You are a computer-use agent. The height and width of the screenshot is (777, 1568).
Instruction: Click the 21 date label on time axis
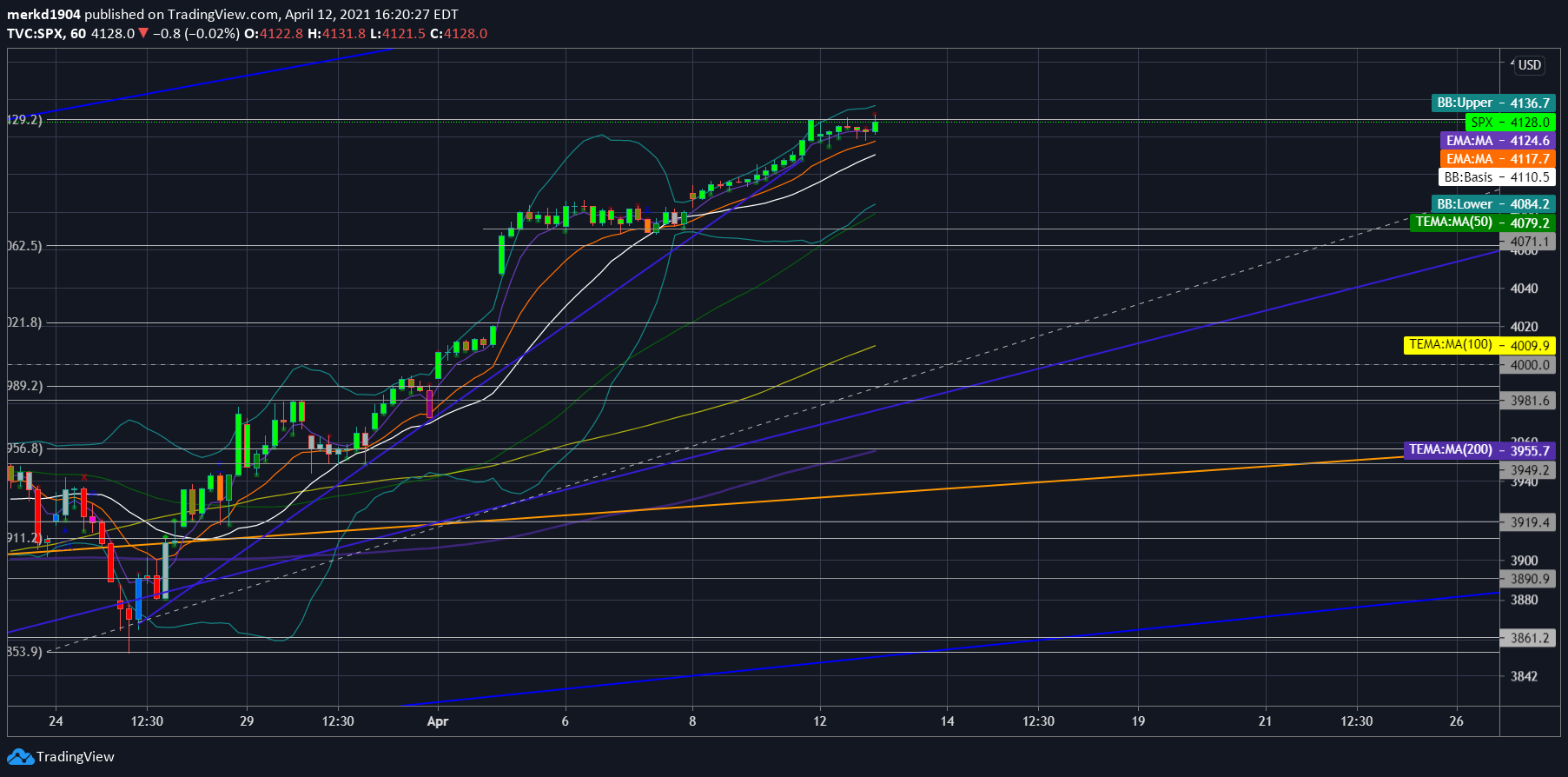(x=1265, y=721)
